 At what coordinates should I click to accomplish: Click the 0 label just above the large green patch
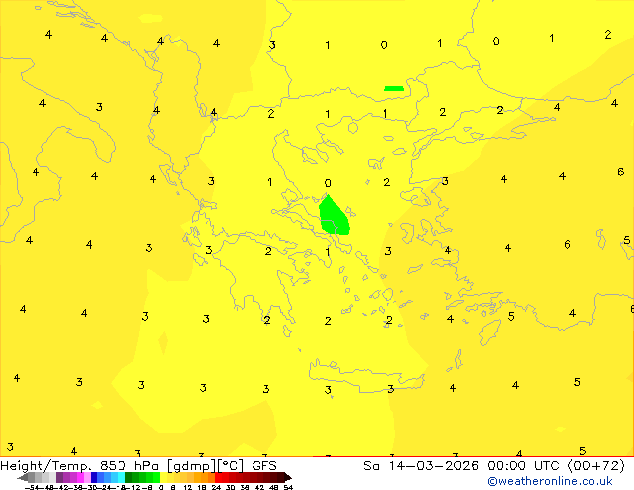[x=328, y=183]
